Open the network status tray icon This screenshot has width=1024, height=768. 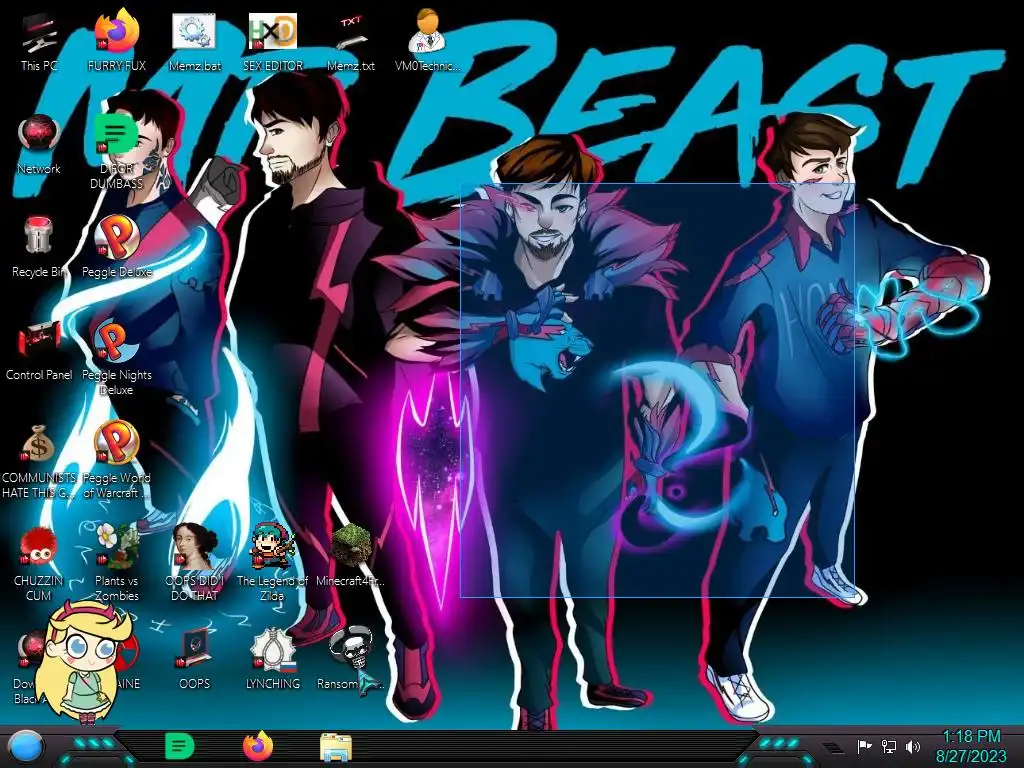889,746
